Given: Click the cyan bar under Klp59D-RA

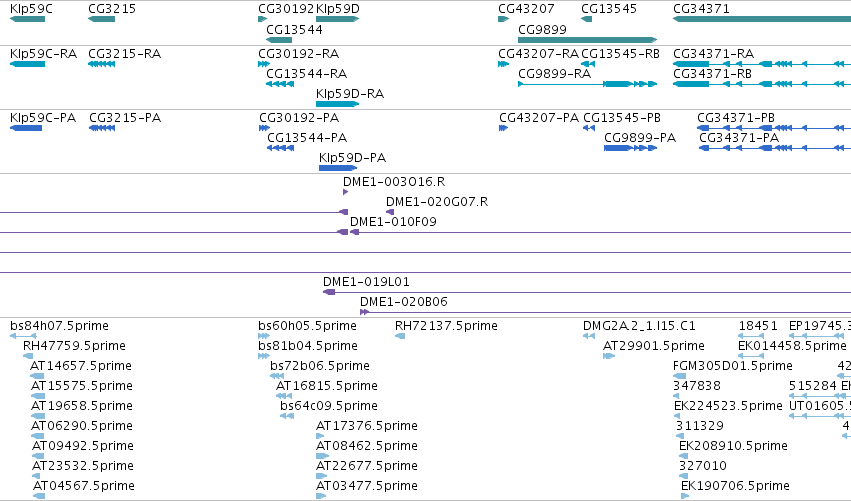Looking at the screenshot, I should [x=338, y=104].
